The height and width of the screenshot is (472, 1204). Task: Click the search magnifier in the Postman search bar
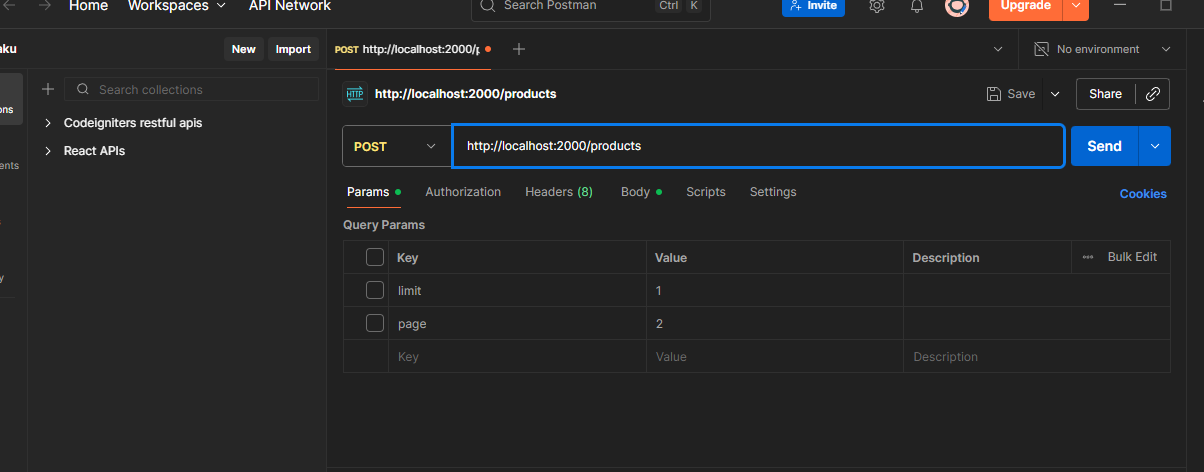(488, 5)
